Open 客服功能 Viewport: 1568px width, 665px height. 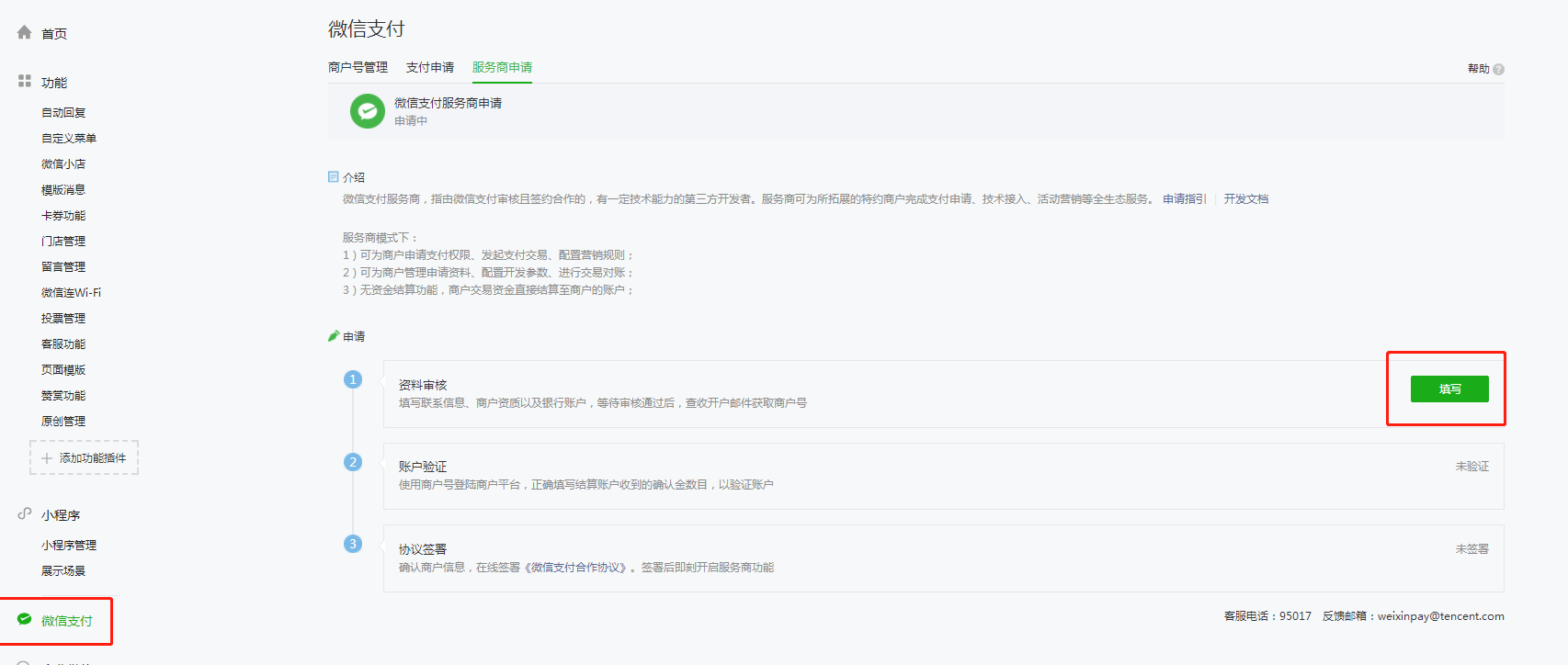(x=63, y=344)
